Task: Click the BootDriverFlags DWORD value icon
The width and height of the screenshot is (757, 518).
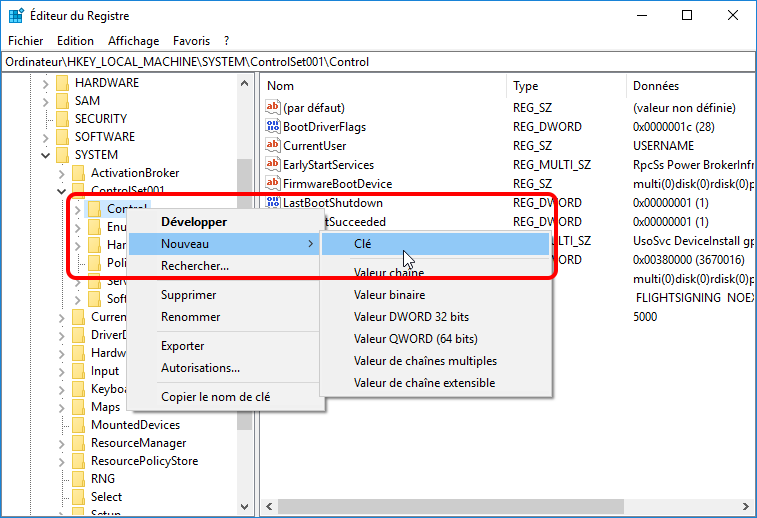Action: pyautogui.click(x=273, y=126)
